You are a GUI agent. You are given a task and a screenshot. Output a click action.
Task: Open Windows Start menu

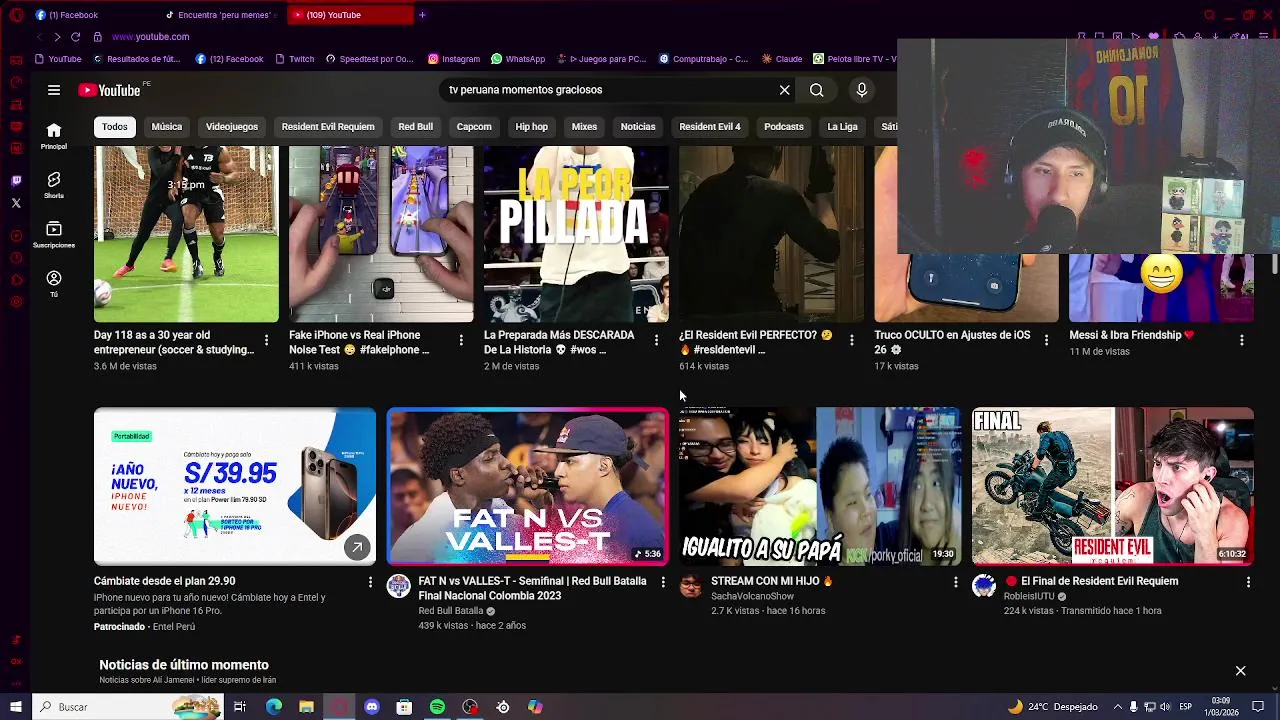[15, 707]
